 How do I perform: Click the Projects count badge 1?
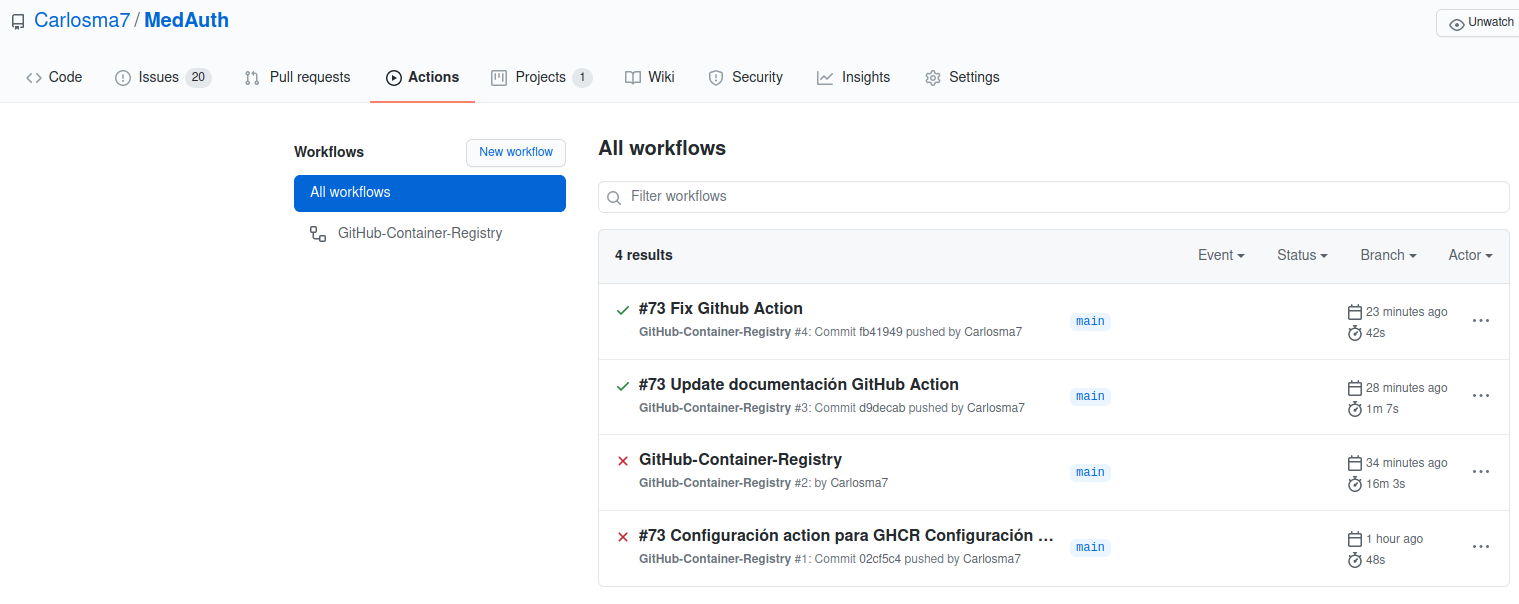click(582, 77)
